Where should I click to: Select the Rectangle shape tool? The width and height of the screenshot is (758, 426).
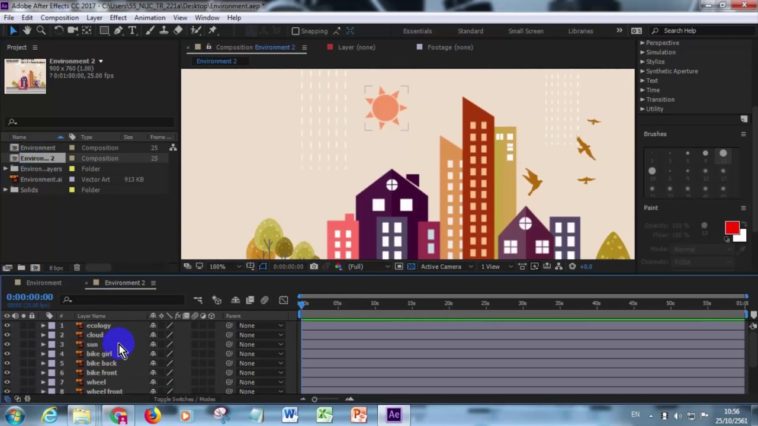(104, 30)
